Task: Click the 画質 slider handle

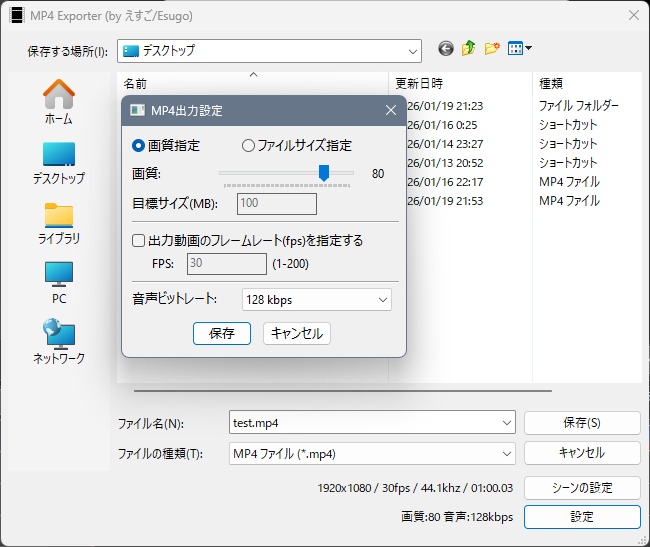Action: pos(324,173)
